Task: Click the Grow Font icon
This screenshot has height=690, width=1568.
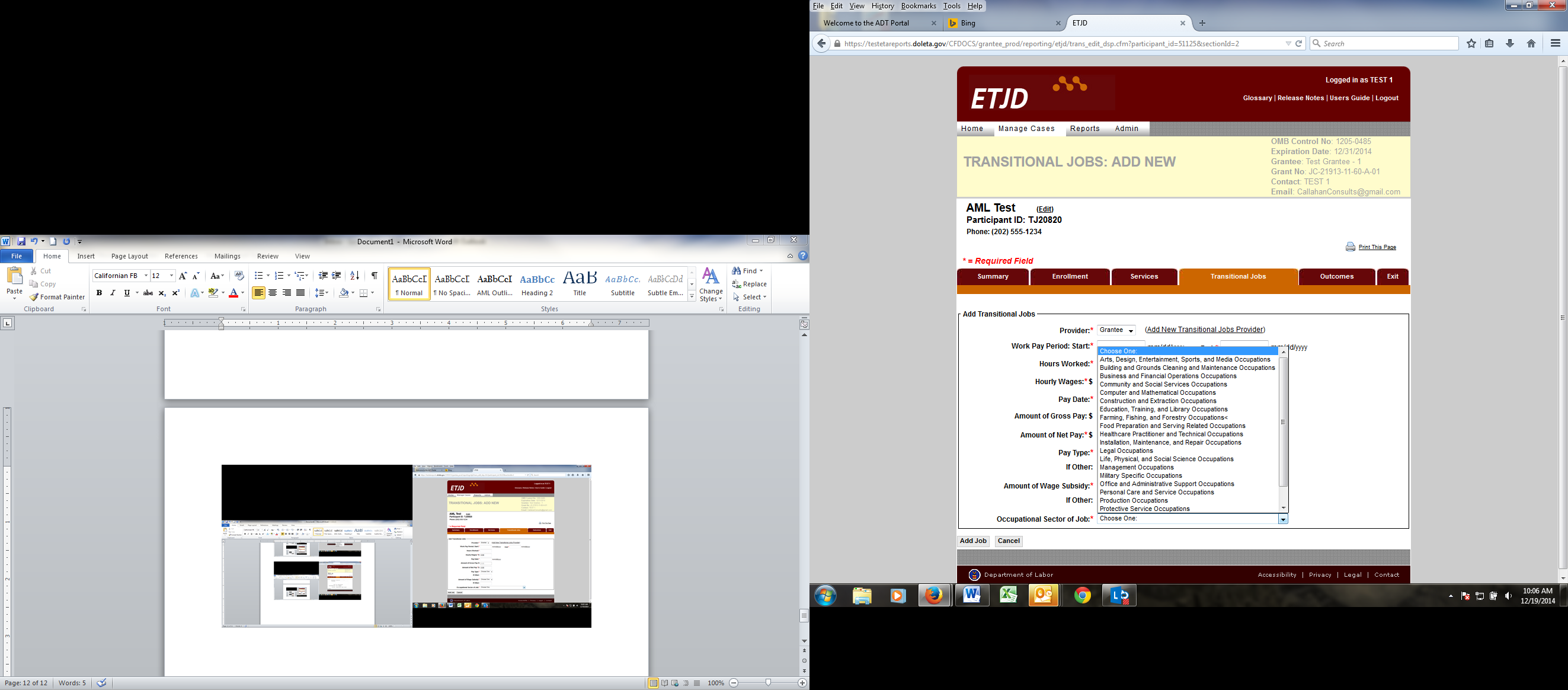Action: click(183, 276)
